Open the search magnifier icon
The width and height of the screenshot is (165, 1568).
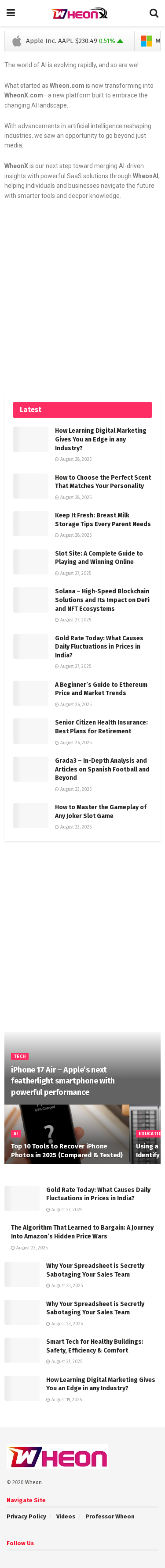(x=154, y=13)
